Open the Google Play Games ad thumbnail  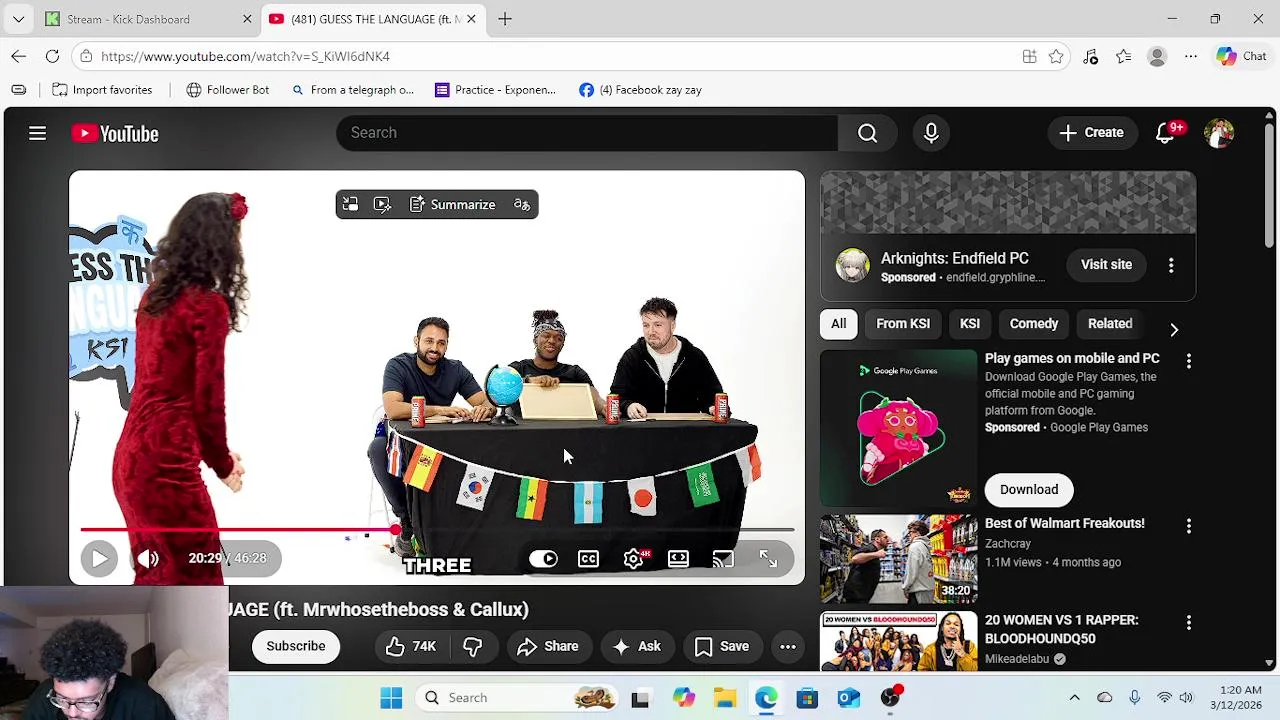(899, 428)
